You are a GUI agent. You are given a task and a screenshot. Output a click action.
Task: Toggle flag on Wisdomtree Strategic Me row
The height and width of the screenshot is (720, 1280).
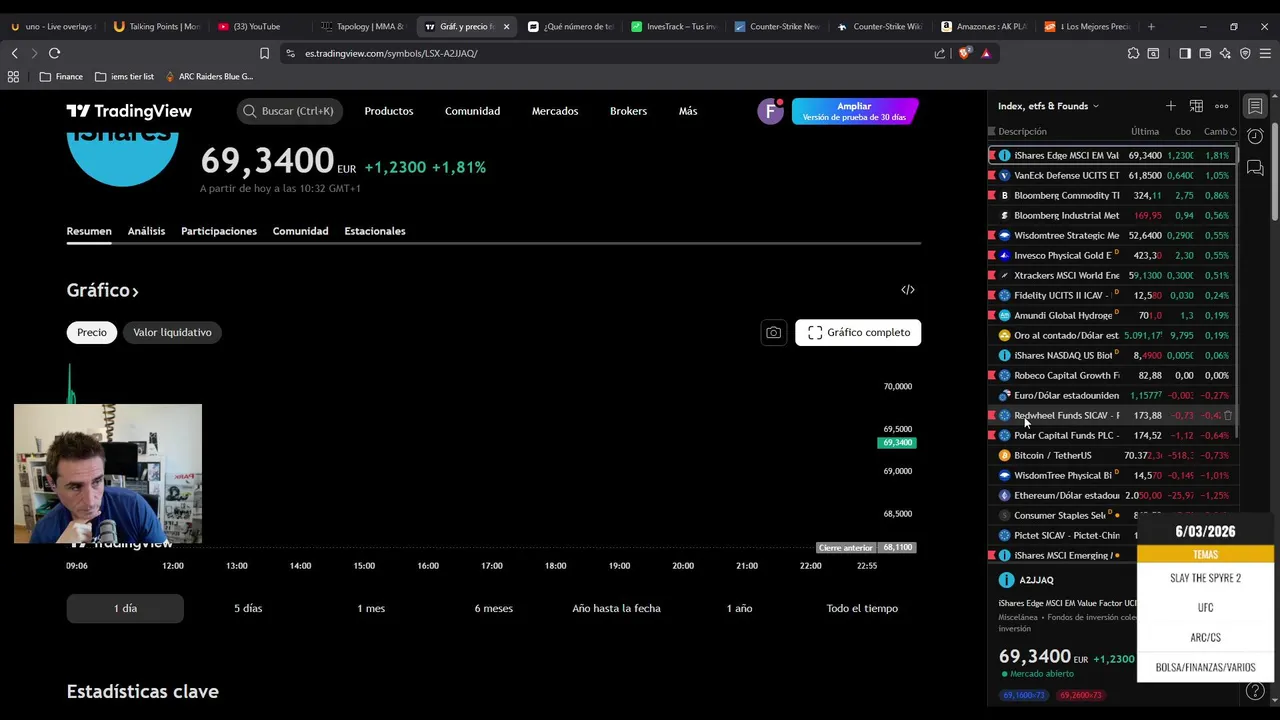(x=992, y=235)
